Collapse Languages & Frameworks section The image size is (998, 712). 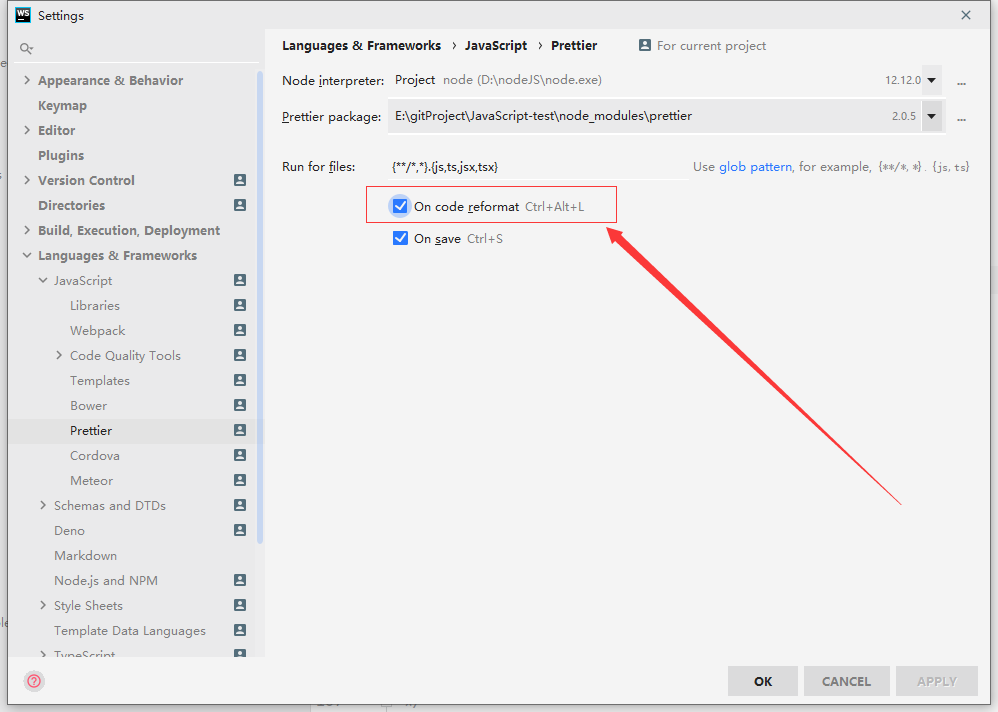[x=27, y=255]
